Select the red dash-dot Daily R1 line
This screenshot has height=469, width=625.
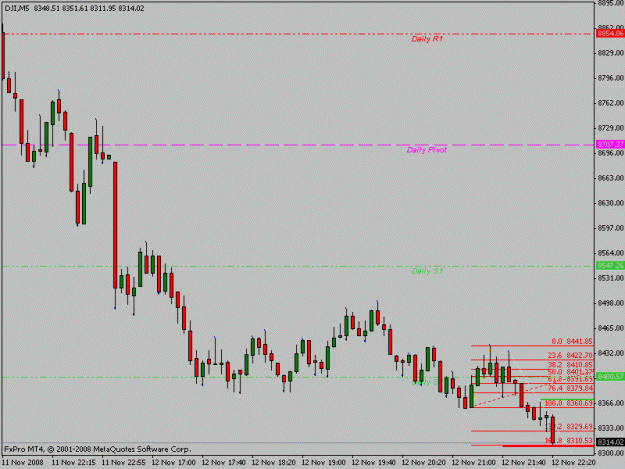coord(297,34)
